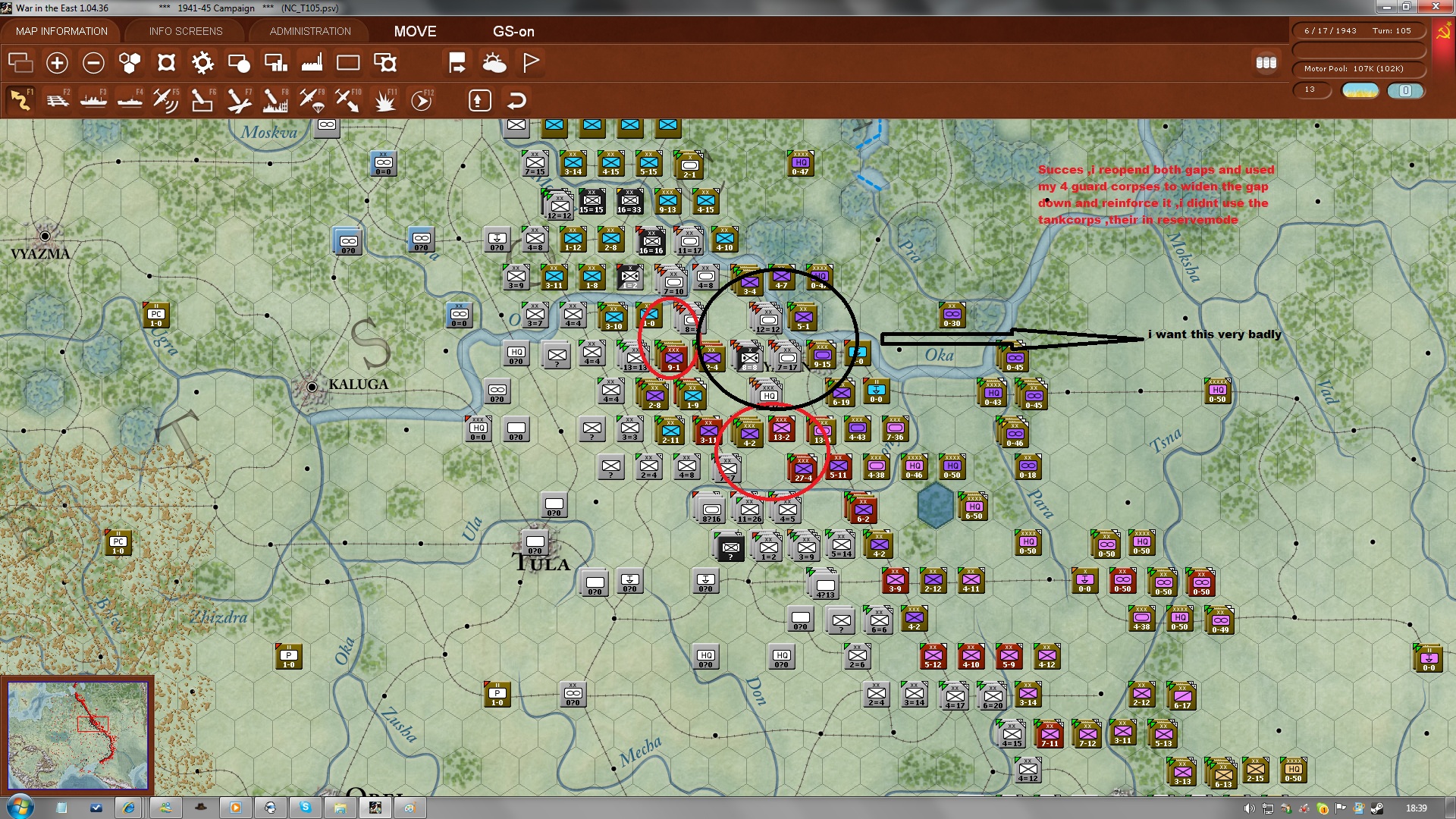This screenshot has height=819, width=1456.
Task: Open the file explorer taskbar icon
Action: pos(340,808)
